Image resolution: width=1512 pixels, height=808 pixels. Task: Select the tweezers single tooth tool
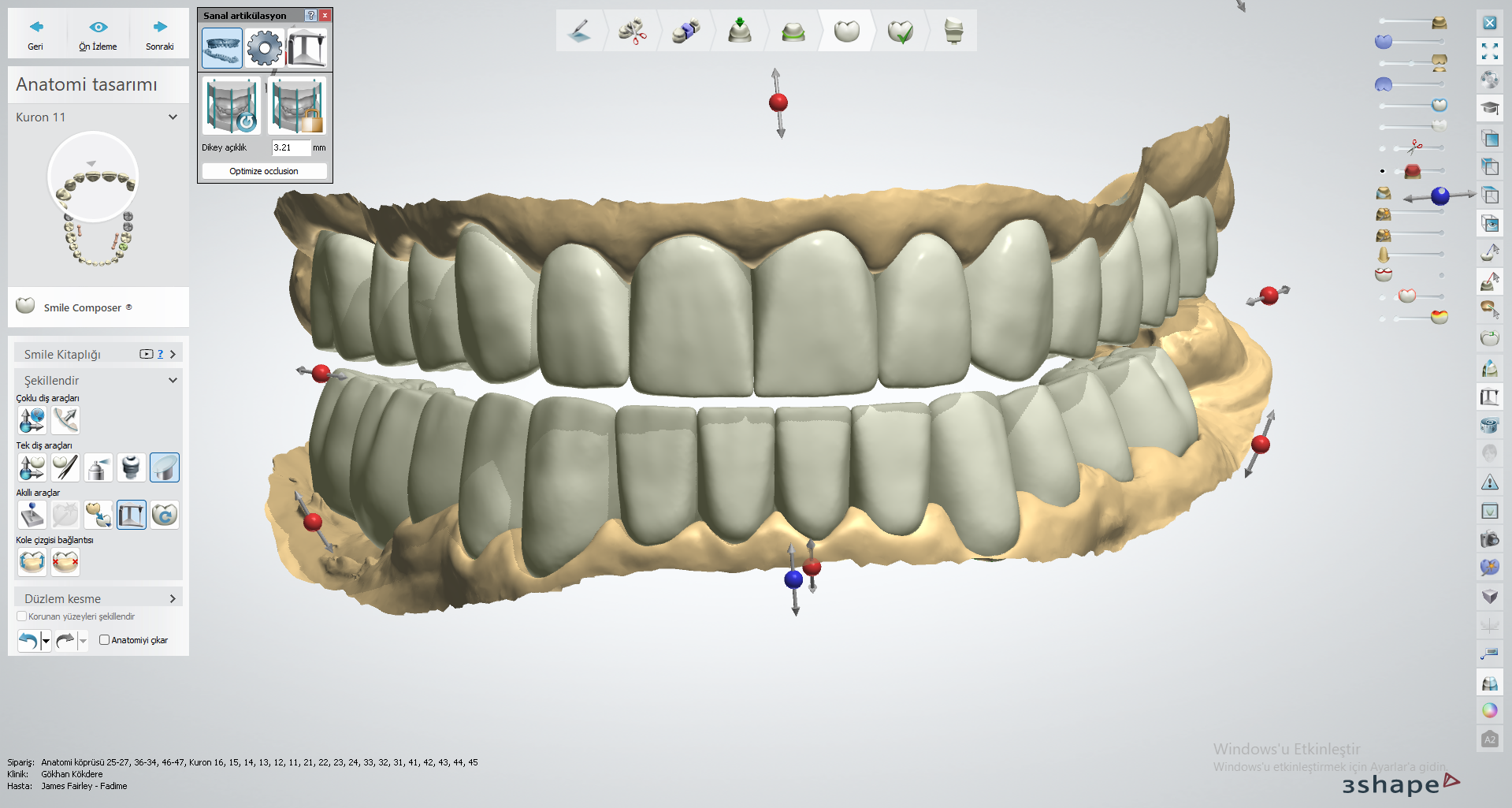point(65,467)
